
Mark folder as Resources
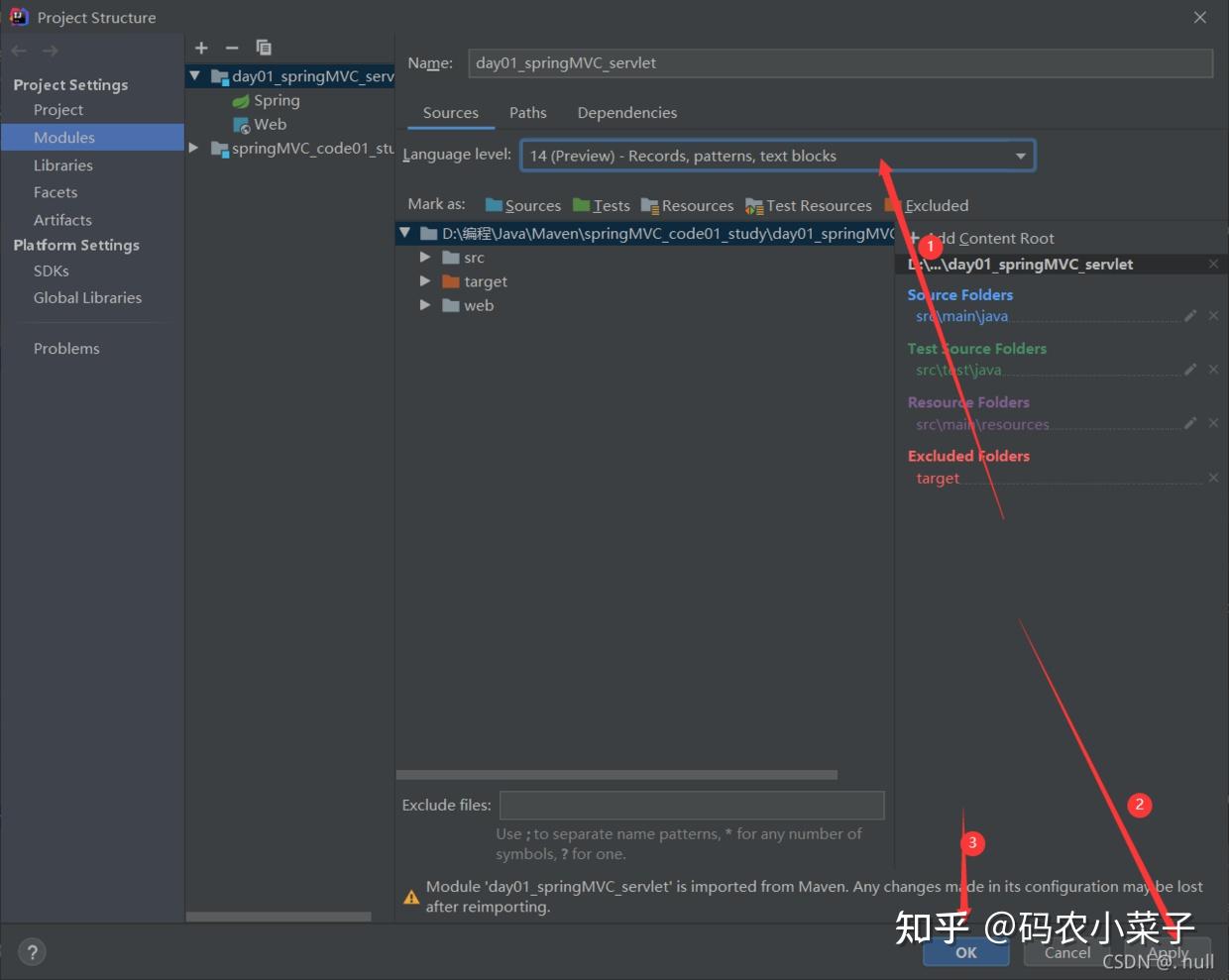point(688,206)
